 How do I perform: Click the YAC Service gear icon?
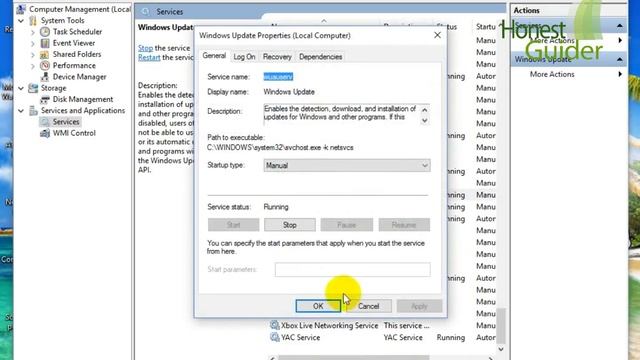coord(275,337)
